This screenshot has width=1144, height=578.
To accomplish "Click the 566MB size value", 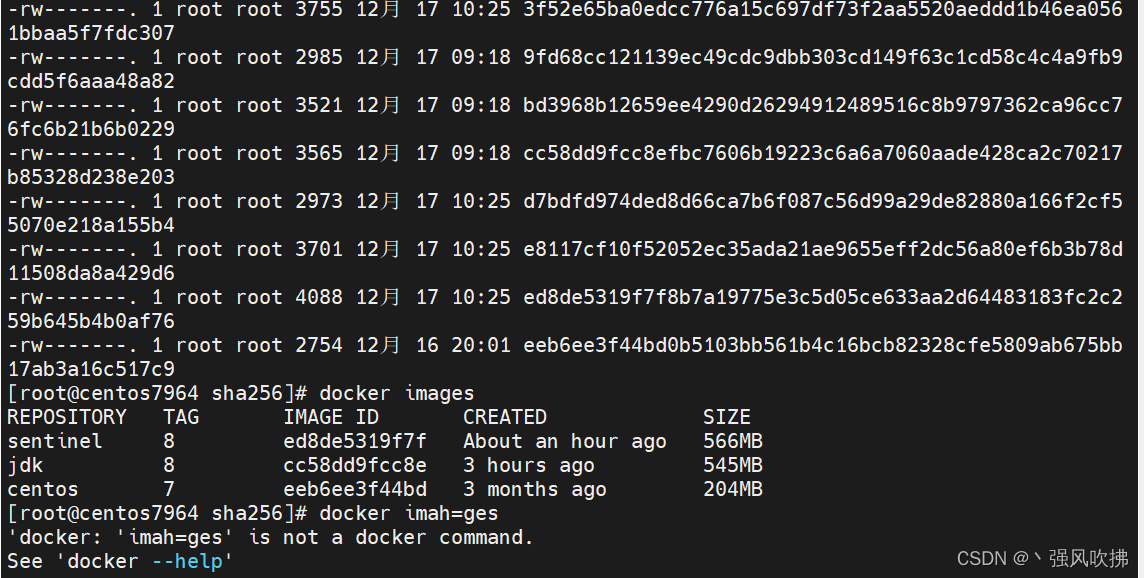I will (733, 441).
